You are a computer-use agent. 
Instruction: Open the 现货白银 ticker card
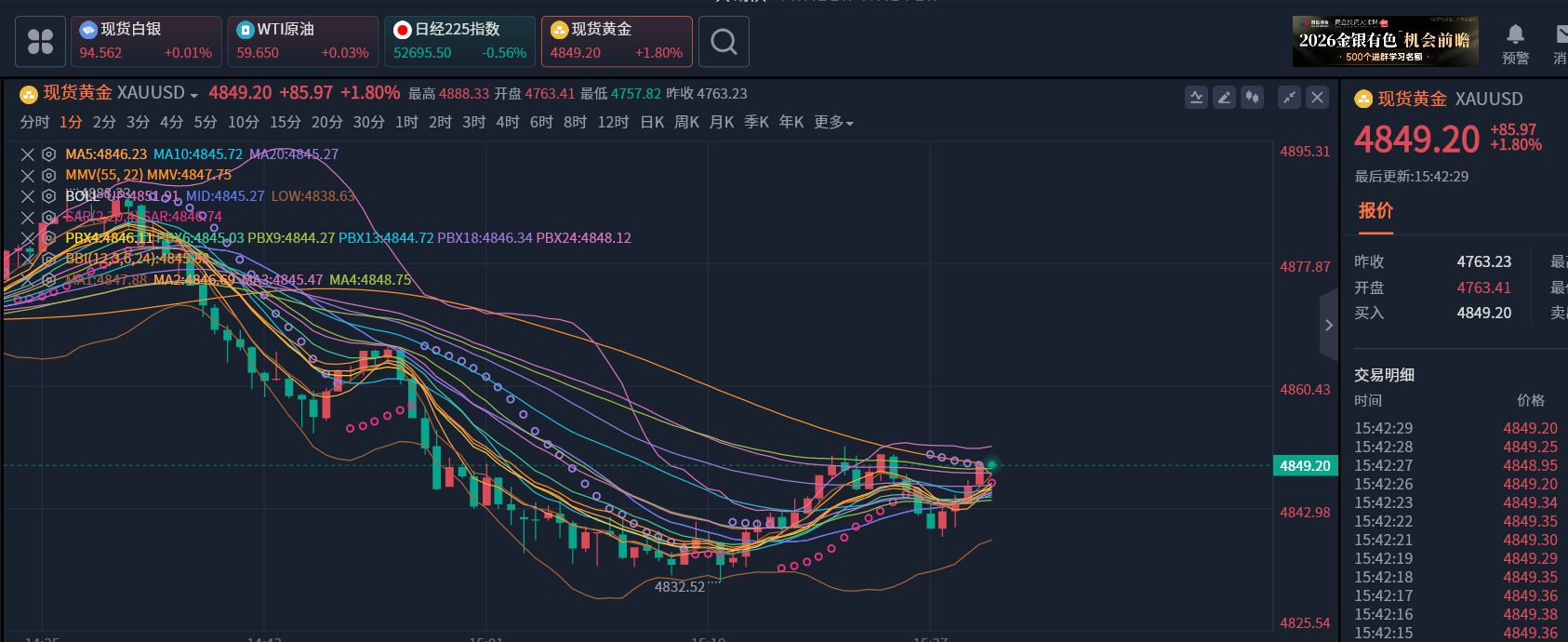(146, 42)
